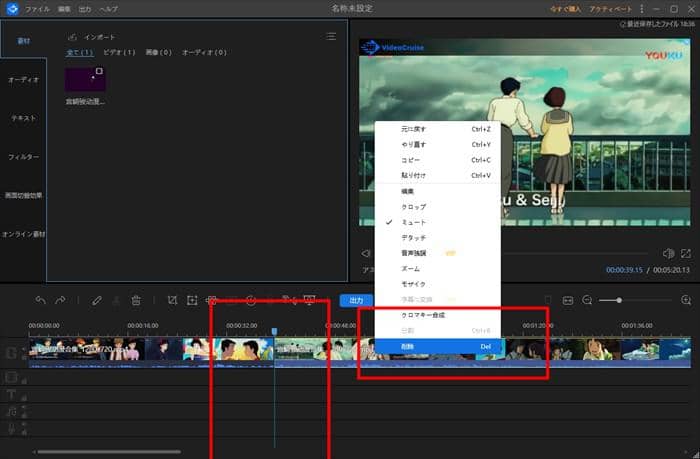This screenshot has height=459, width=700.
Task: Choose 削除 Del from context menu
Action: 438,346
